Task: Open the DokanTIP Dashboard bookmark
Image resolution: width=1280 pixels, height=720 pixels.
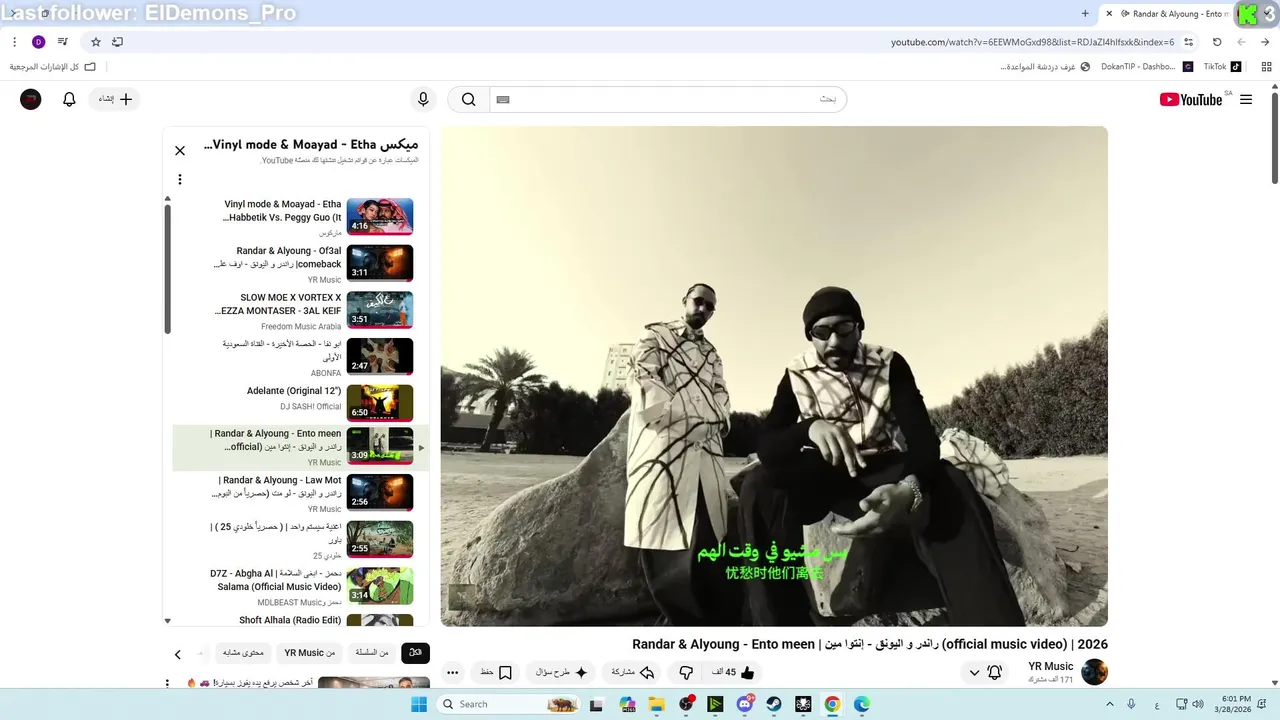Action: click(x=1146, y=67)
